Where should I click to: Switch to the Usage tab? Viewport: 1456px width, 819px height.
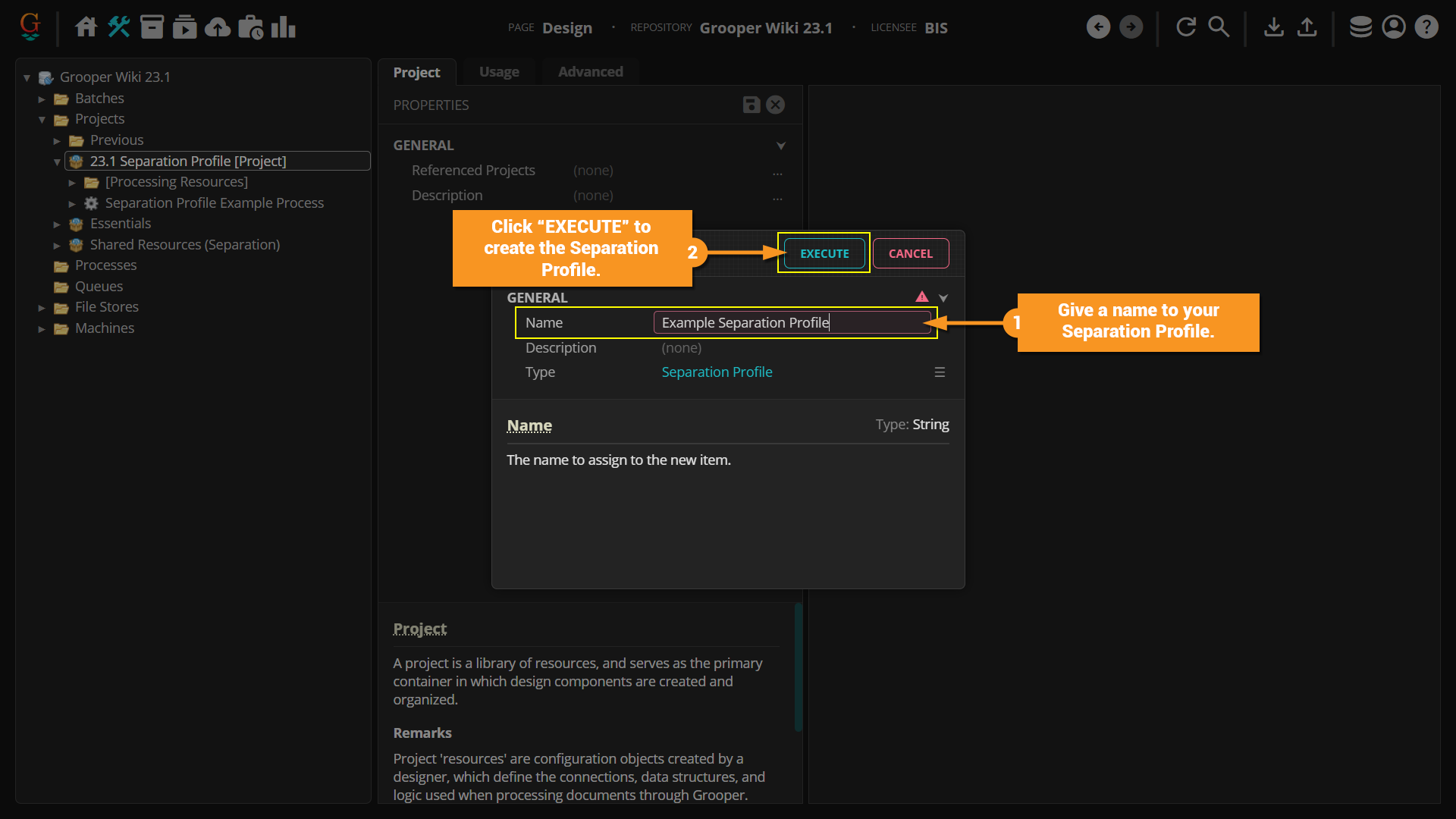(x=499, y=72)
